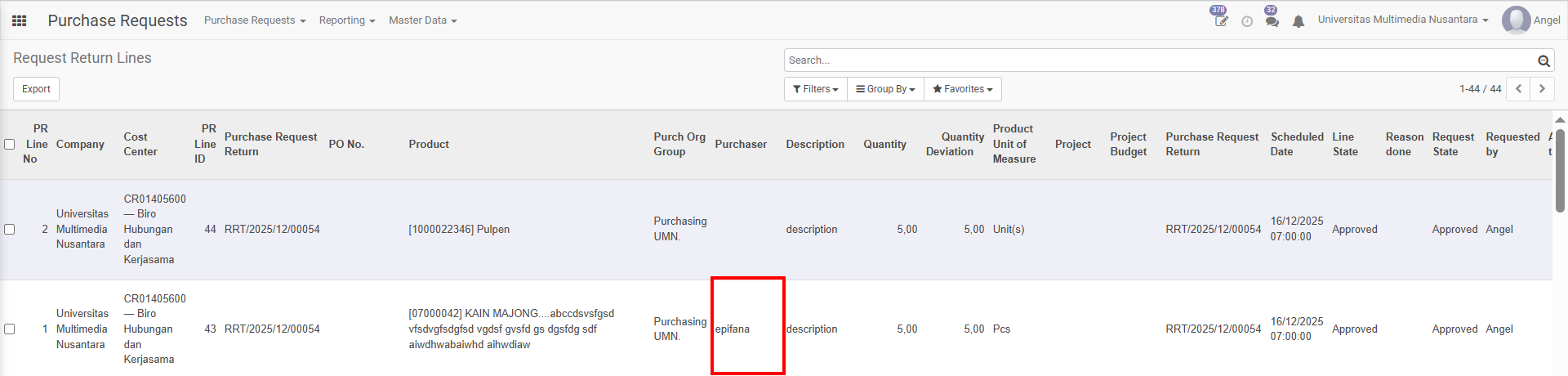1568x376 pixels.
Task: Click the clock activities icon
Action: point(1247,21)
